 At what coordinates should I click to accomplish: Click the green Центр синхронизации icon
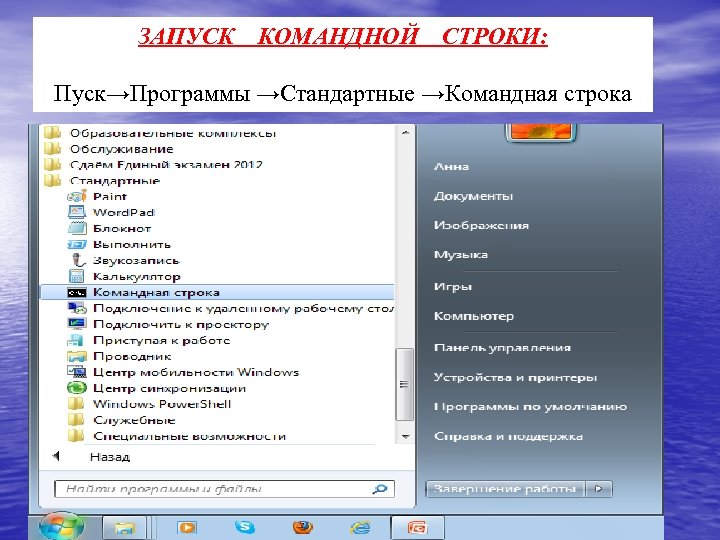[x=77, y=388]
